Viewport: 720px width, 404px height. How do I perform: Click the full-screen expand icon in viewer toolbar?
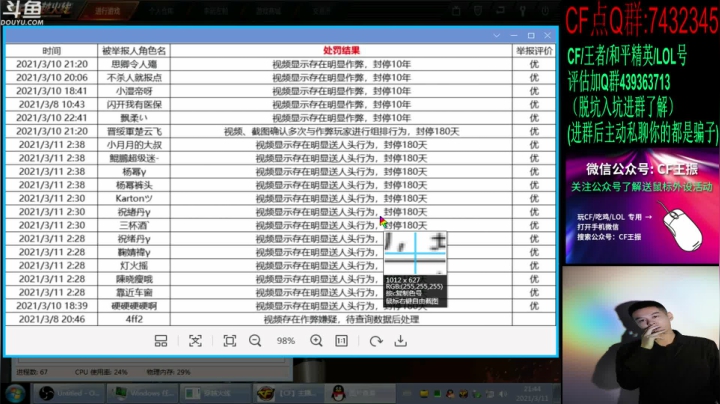(195, 341)
